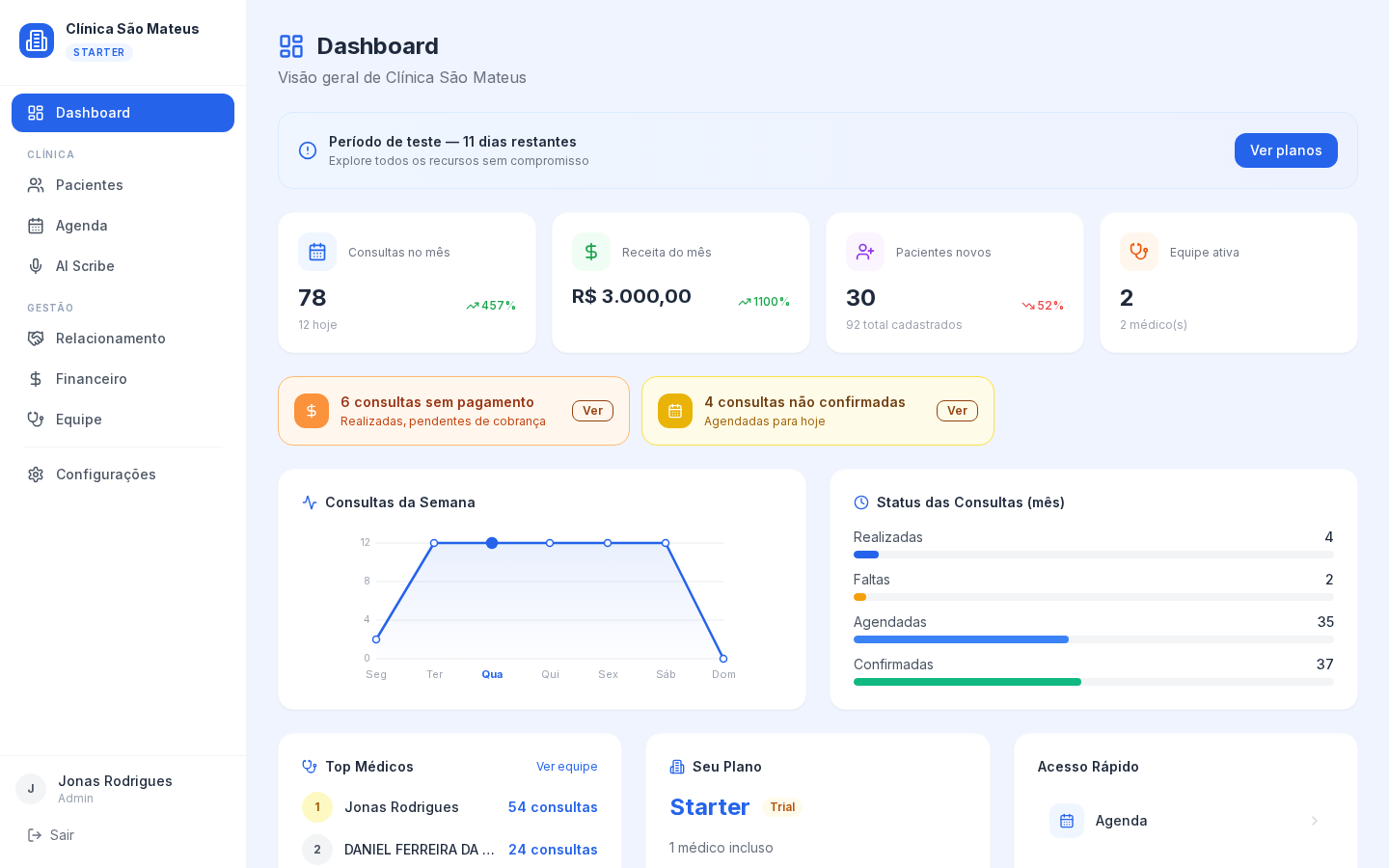Navigate to Relacionamento section
This screenshot has height=868, width=1389.
[123, 339]
